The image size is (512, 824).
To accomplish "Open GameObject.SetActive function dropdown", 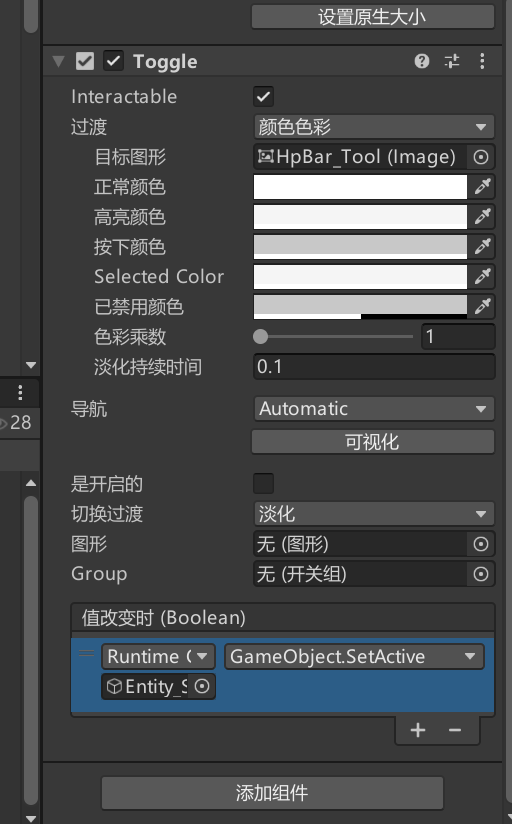I will pyautogui.click(x=354, y=656).
